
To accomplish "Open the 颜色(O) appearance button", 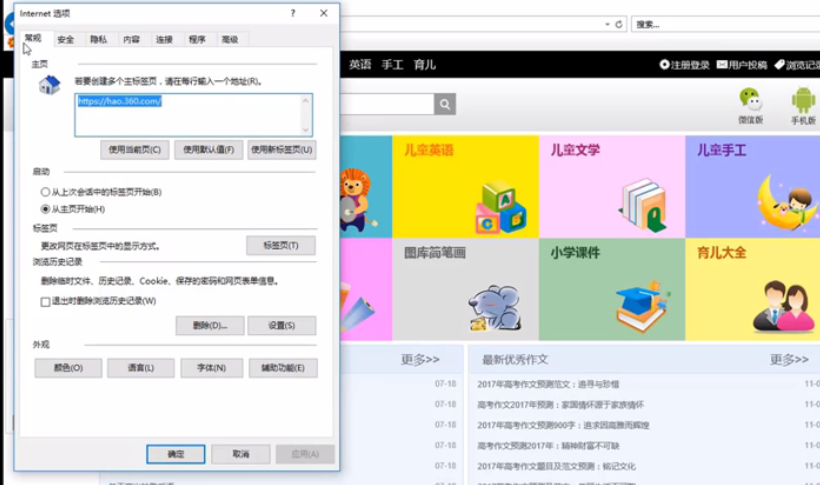I will 68,368.
